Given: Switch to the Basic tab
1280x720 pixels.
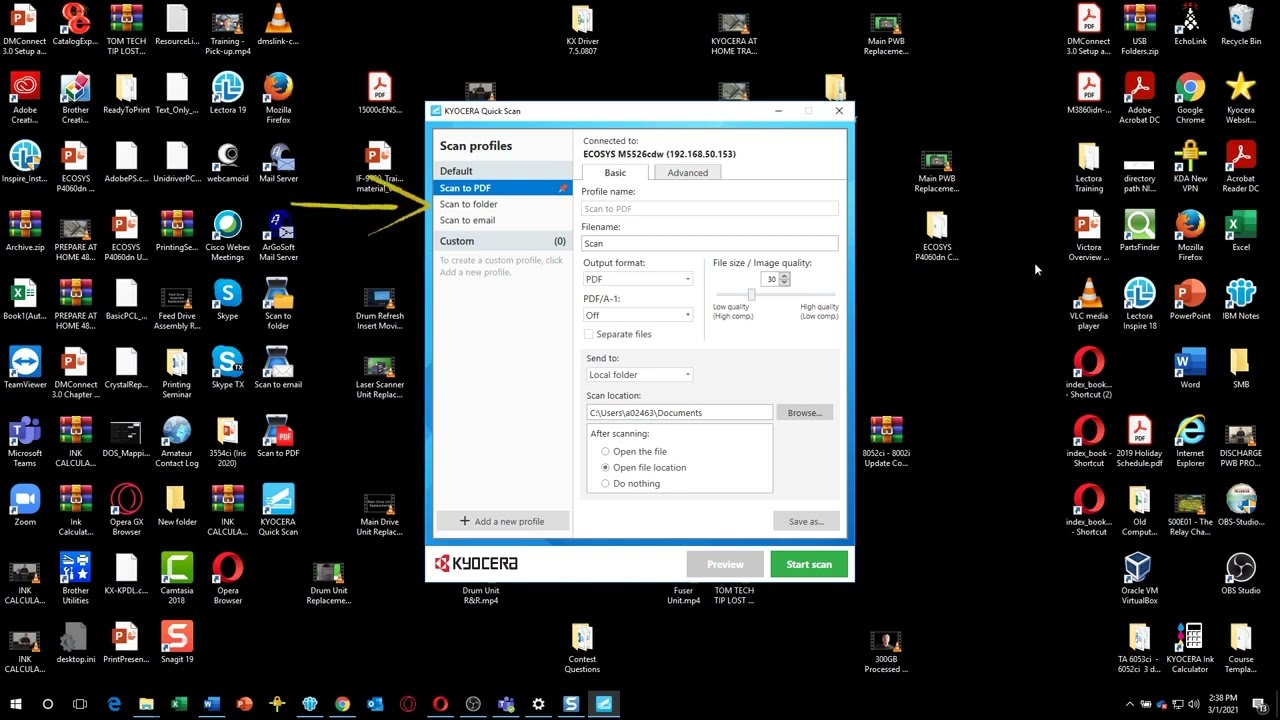Looking at the screenshot, I should 615,173.
